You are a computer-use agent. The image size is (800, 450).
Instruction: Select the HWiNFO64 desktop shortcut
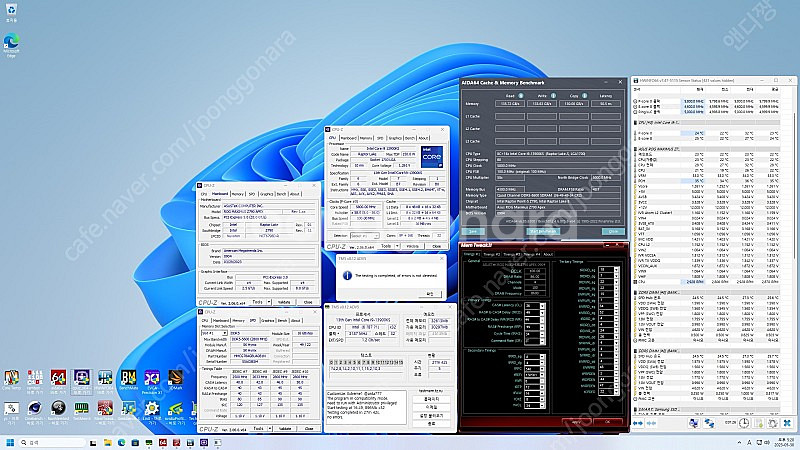click(x=105, y=381)
